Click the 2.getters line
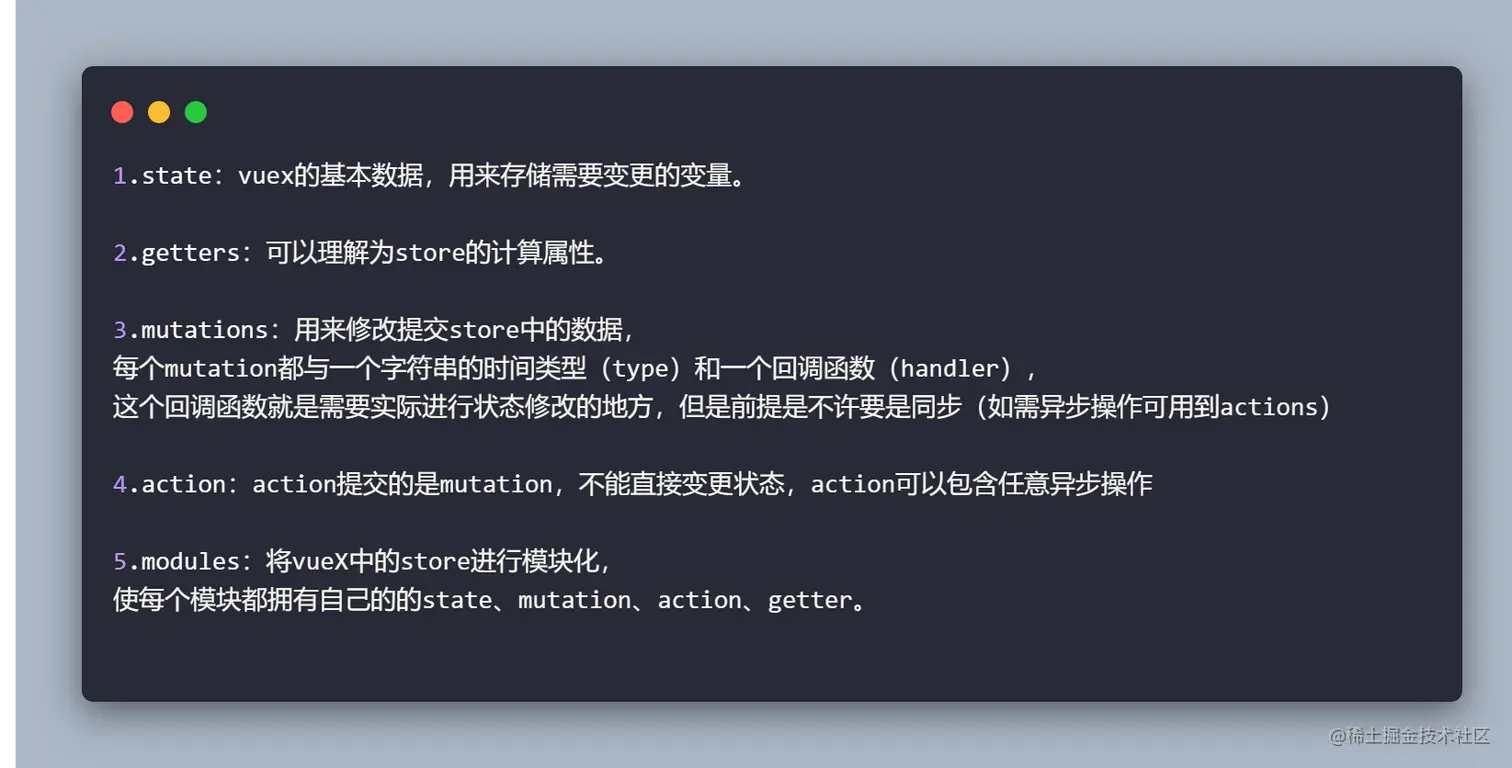 click(x=360, y=253)
